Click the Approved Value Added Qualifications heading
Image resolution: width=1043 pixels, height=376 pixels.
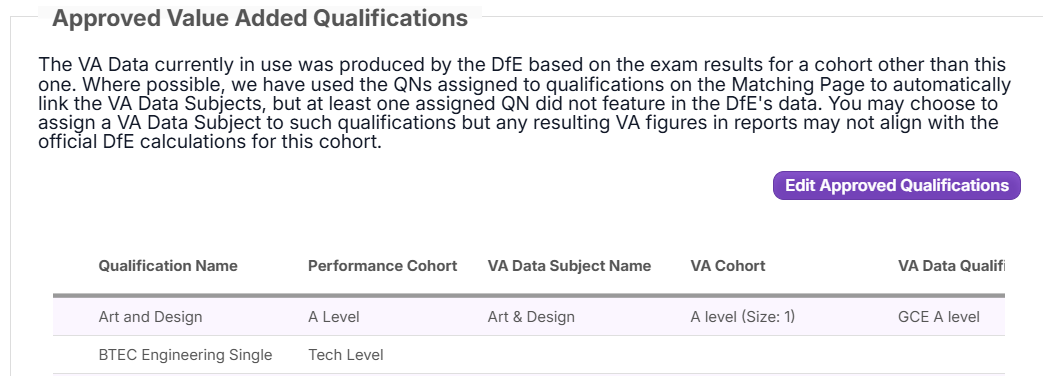(x=260, y=18)
